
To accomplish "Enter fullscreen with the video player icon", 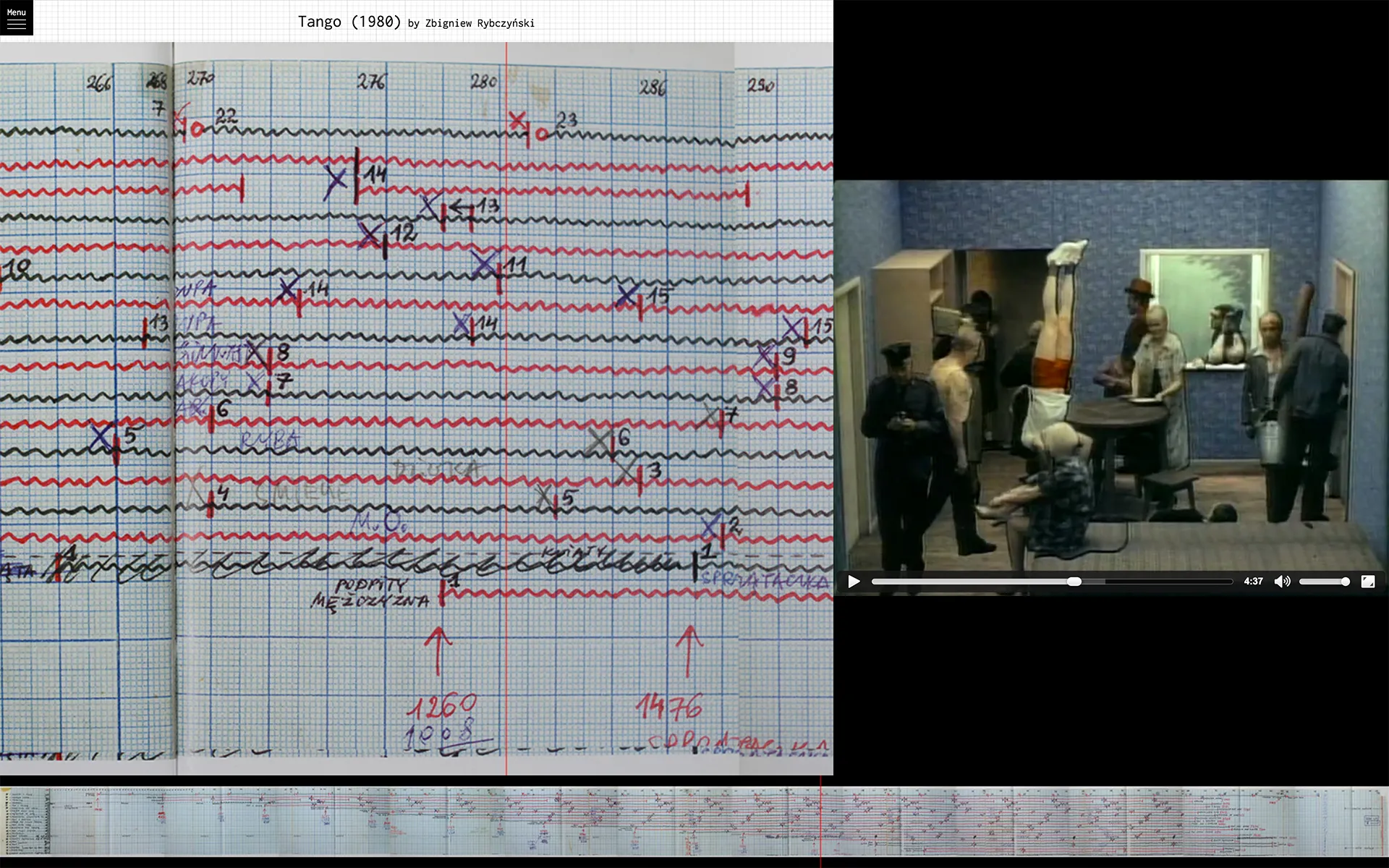I will (x=1367, y=582).
